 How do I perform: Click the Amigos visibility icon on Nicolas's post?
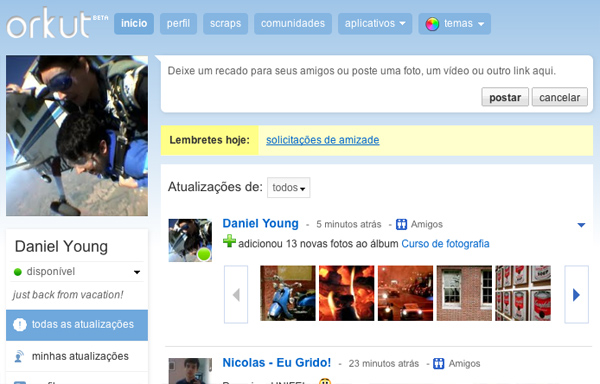439,363
